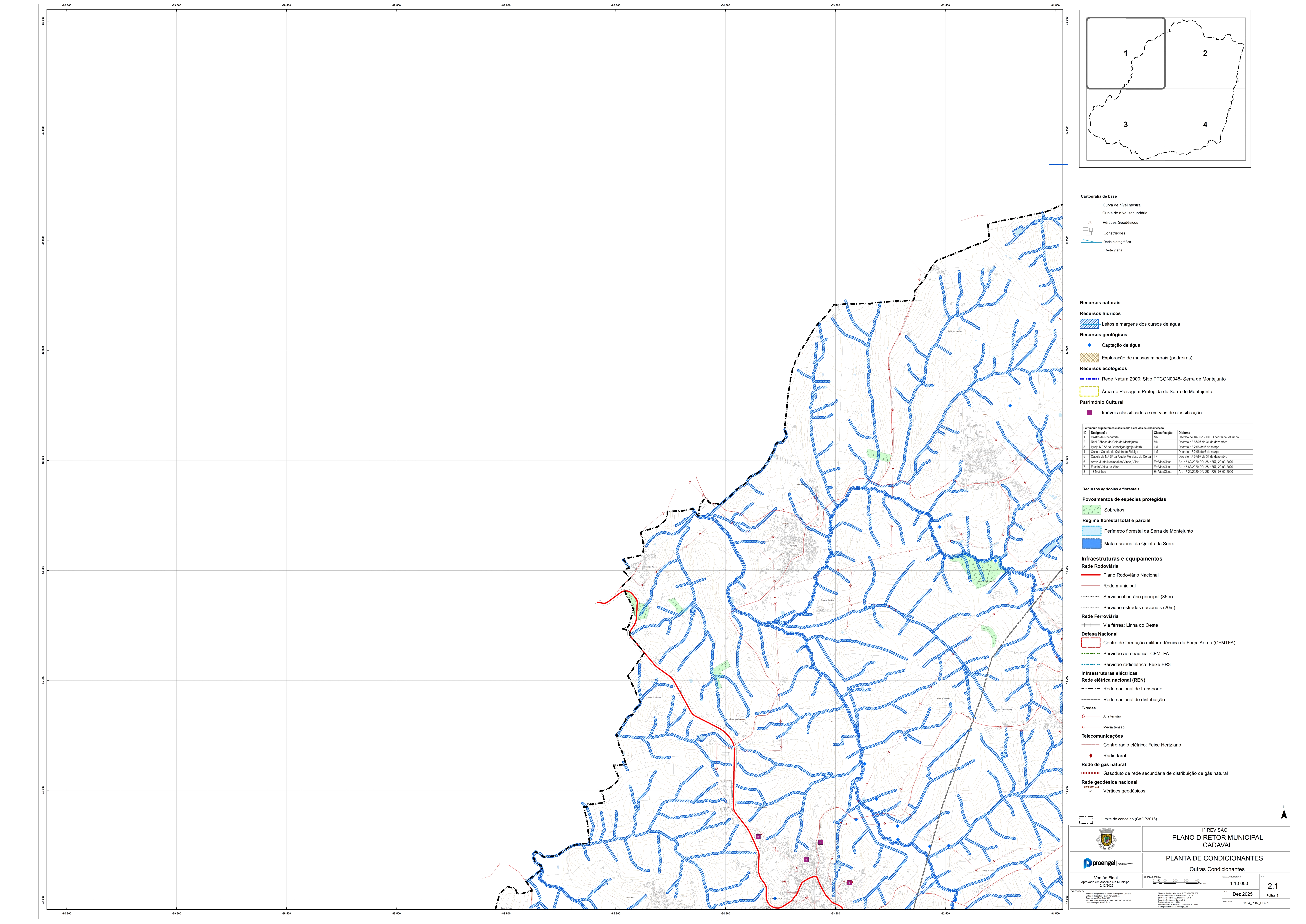Click the green Sobreiros swatch

[1092, 510]
